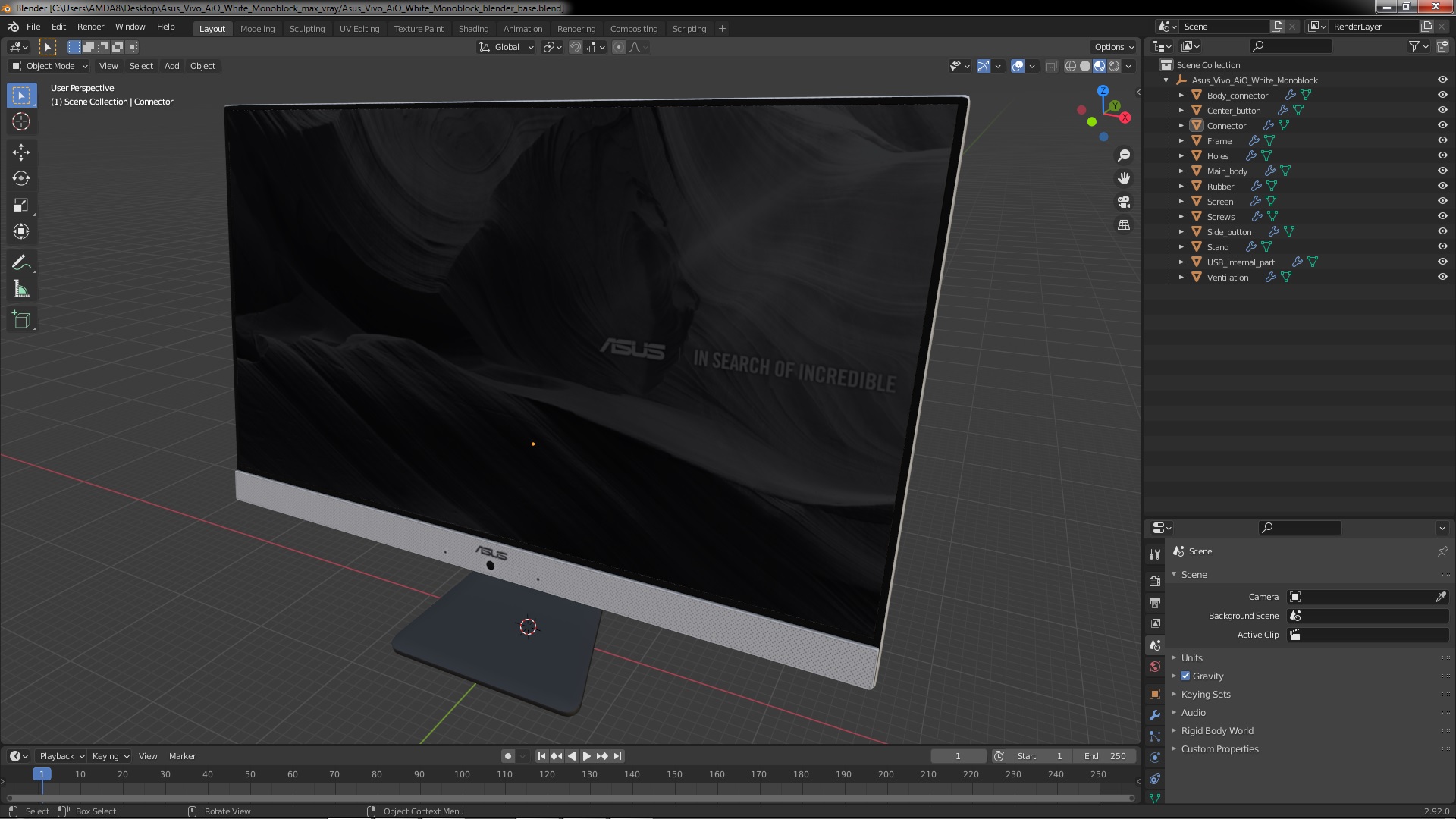
Task: Activate the Rotate tool
Action: click(x=21, y=179)
